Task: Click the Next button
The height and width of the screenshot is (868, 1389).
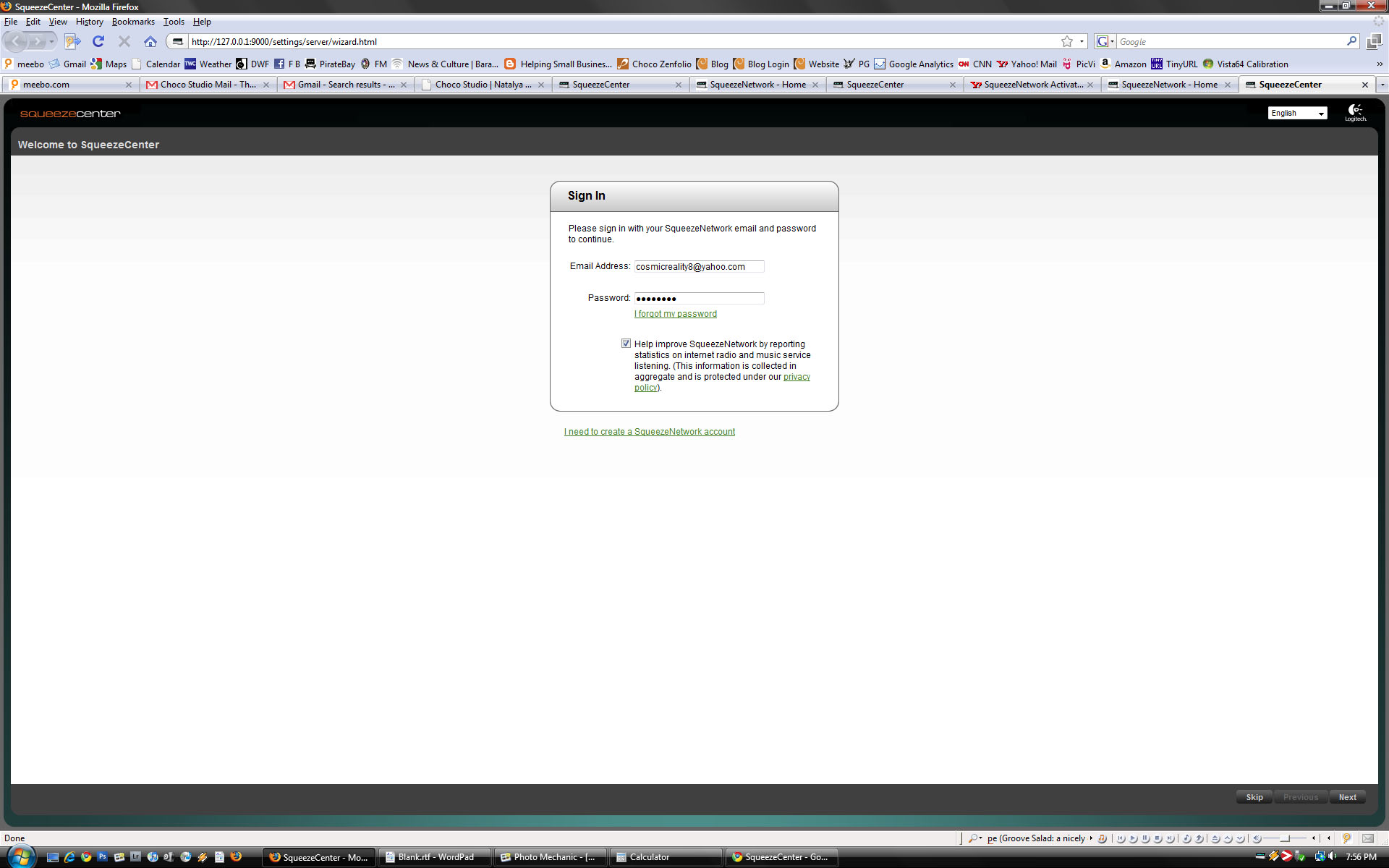Action: pyautogui.click(x=1347, y=797)
